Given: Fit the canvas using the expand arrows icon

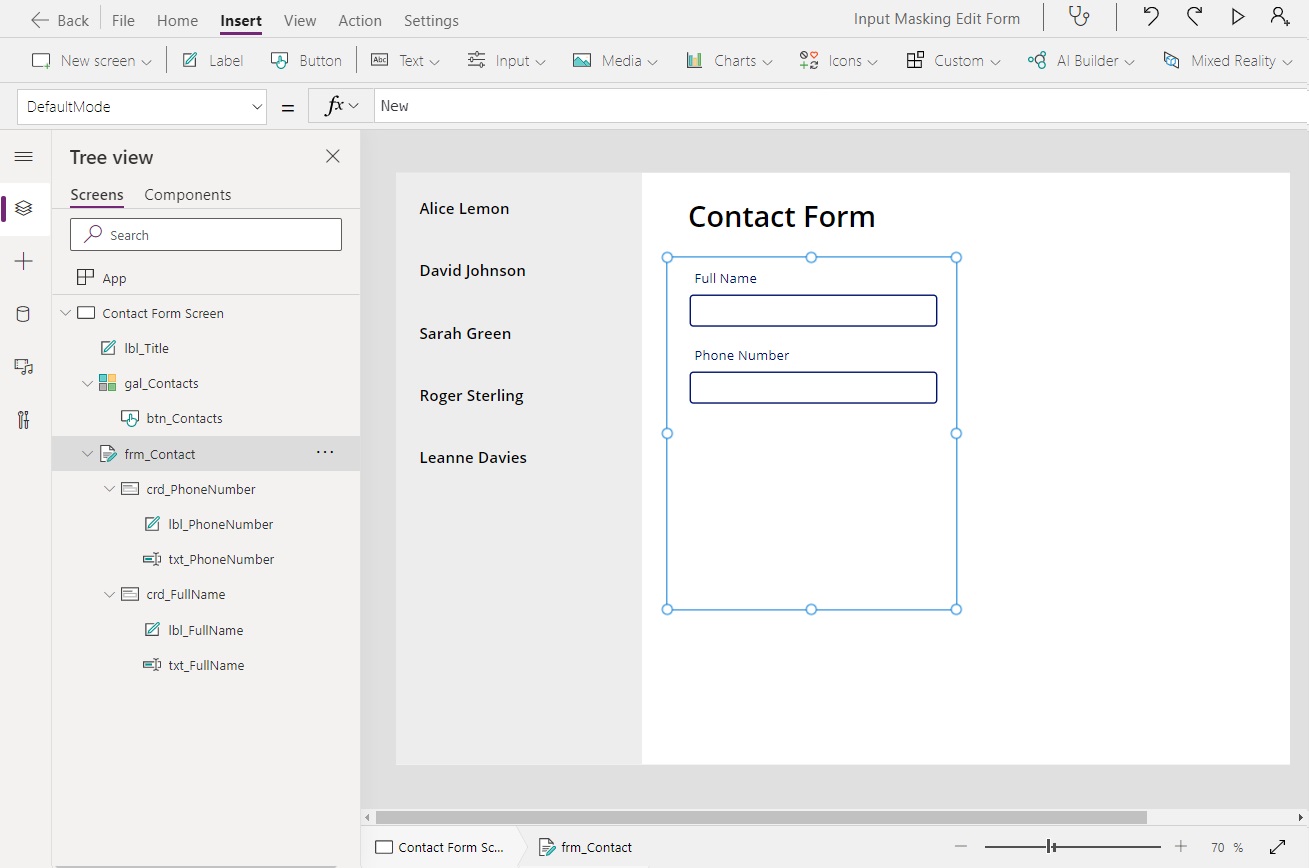Looking at the screenshot, I should (x=1278, y=847).
